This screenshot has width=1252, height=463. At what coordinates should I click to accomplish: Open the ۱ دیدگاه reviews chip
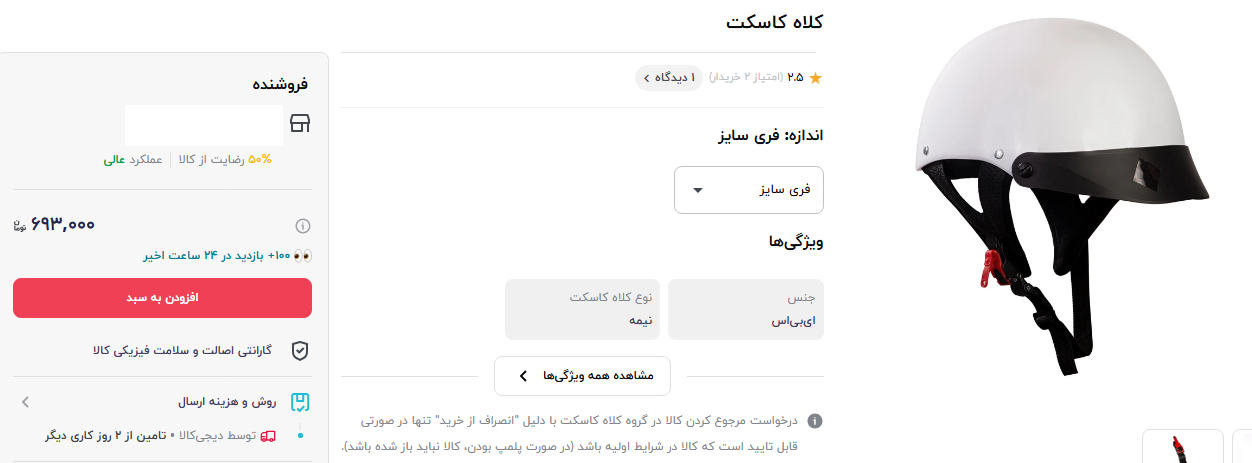coord(668,77)
